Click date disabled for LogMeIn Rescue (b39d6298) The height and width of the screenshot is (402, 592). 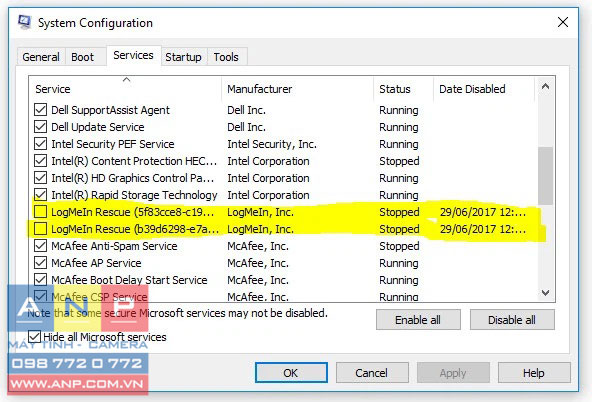click(x=483, y=229)
